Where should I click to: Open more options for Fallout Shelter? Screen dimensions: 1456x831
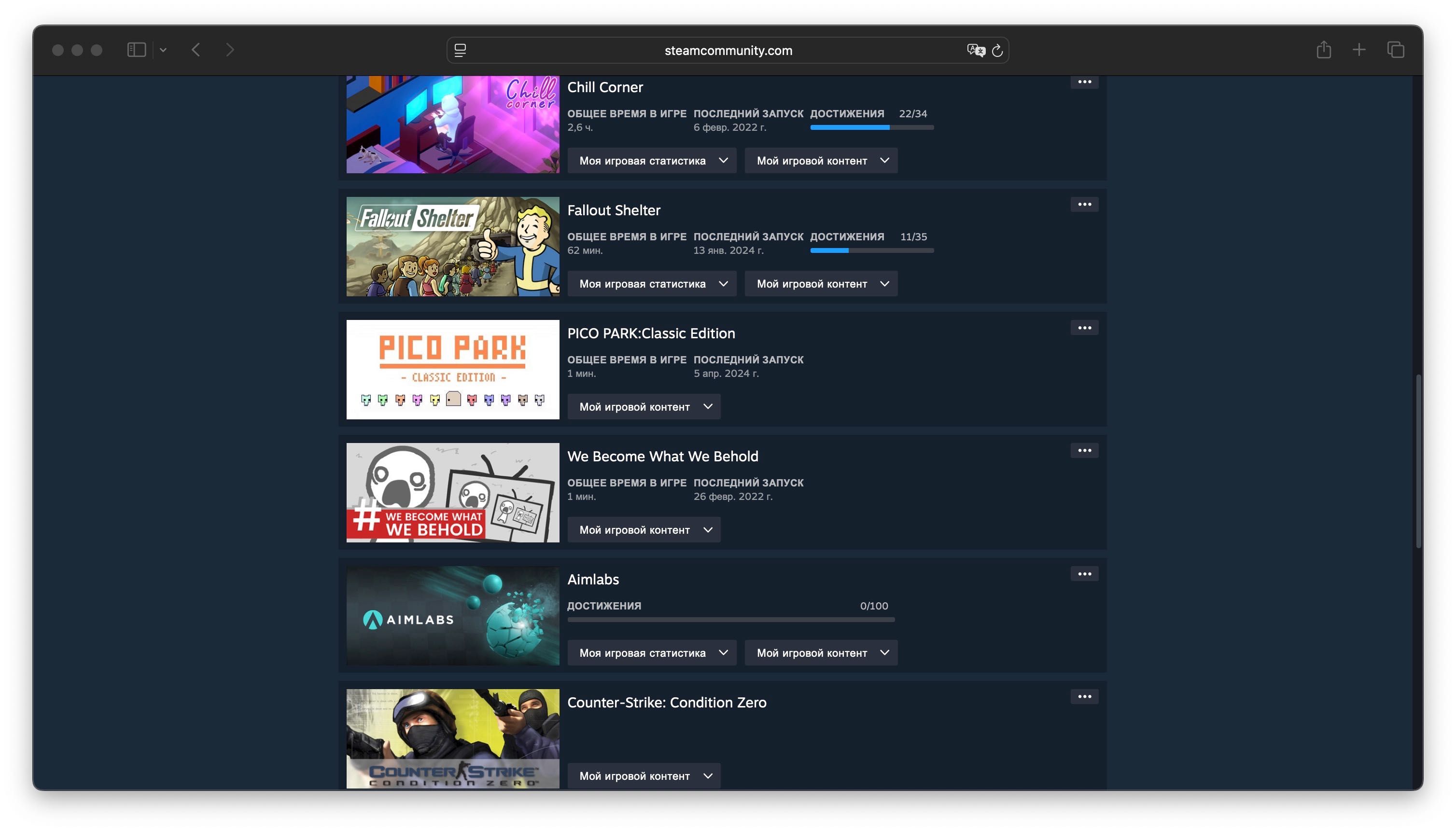pos(1084,204)
